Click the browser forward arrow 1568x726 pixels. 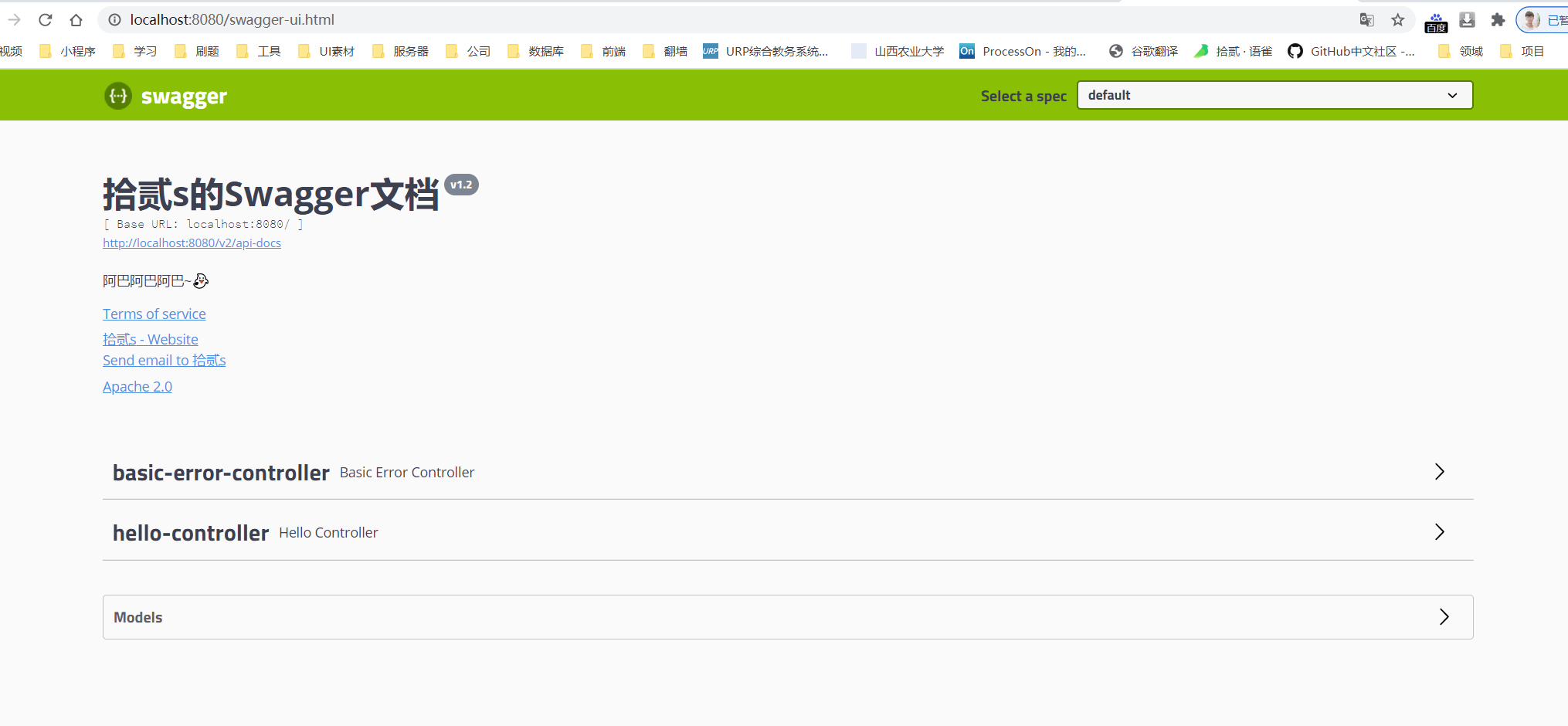point(14,19)
